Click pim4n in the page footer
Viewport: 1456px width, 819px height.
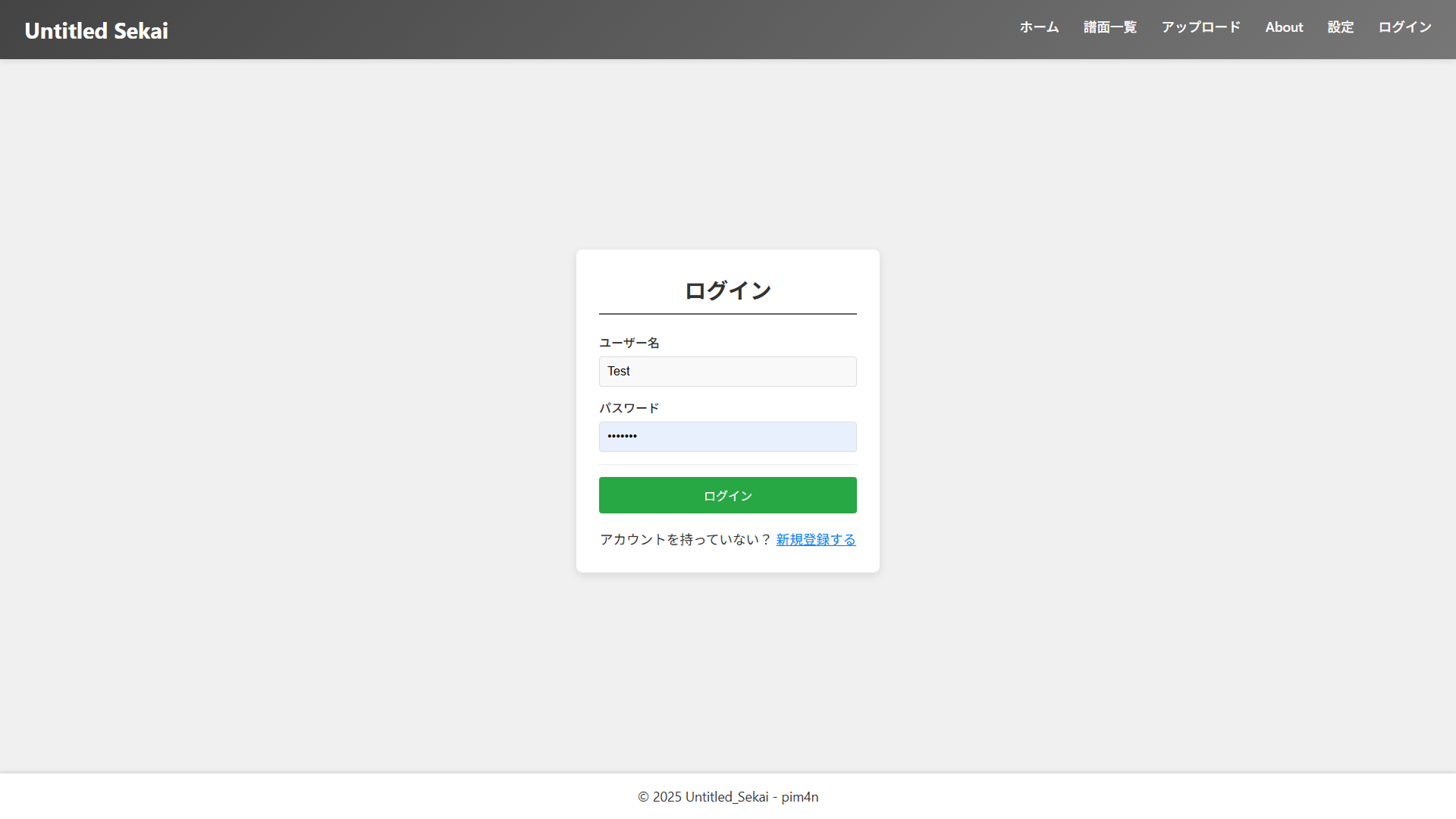[799, 796]
